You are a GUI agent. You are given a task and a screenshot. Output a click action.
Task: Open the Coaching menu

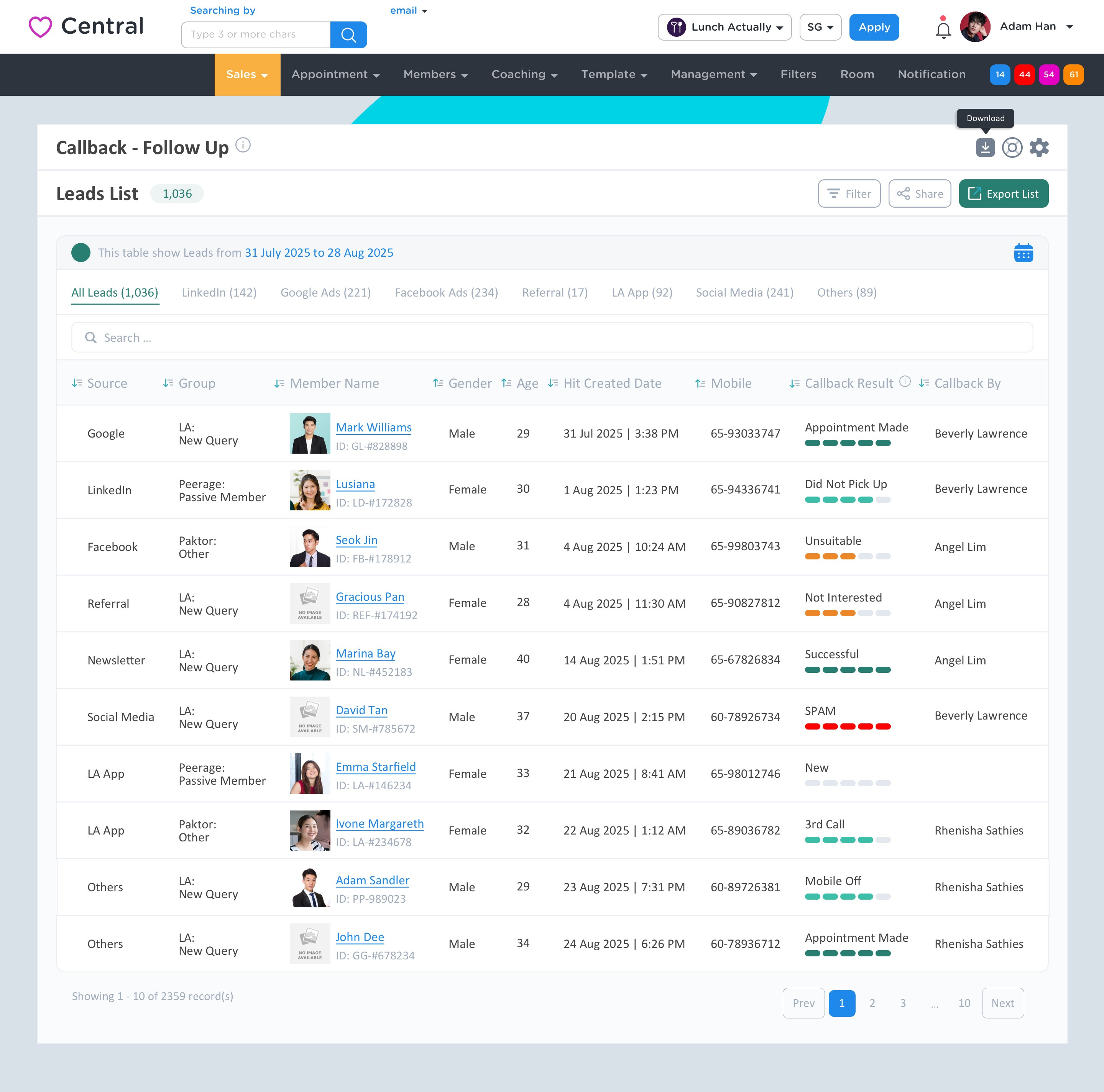pyautogui.click(x=523, y=74)
